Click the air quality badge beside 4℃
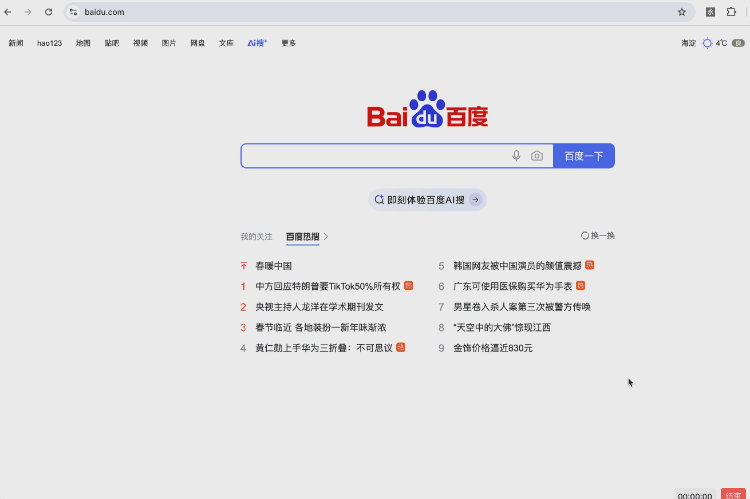The image size is (750, 499). 738,43
